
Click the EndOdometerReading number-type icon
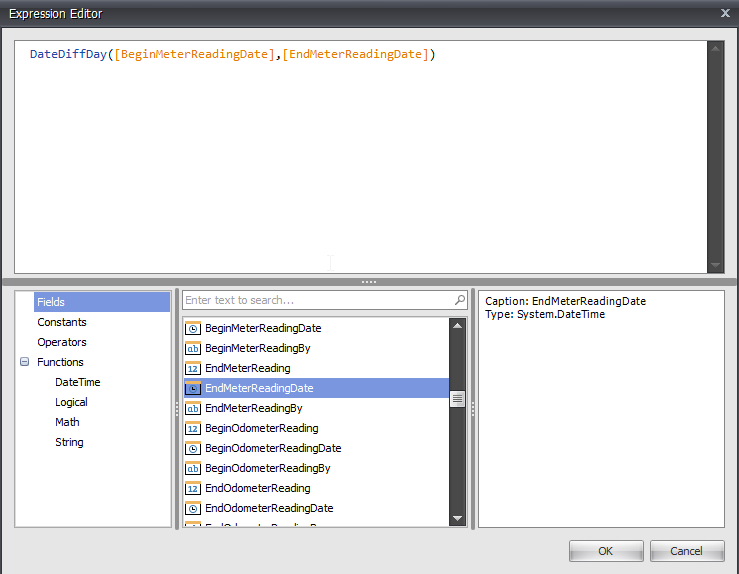[x=193, y=489]
